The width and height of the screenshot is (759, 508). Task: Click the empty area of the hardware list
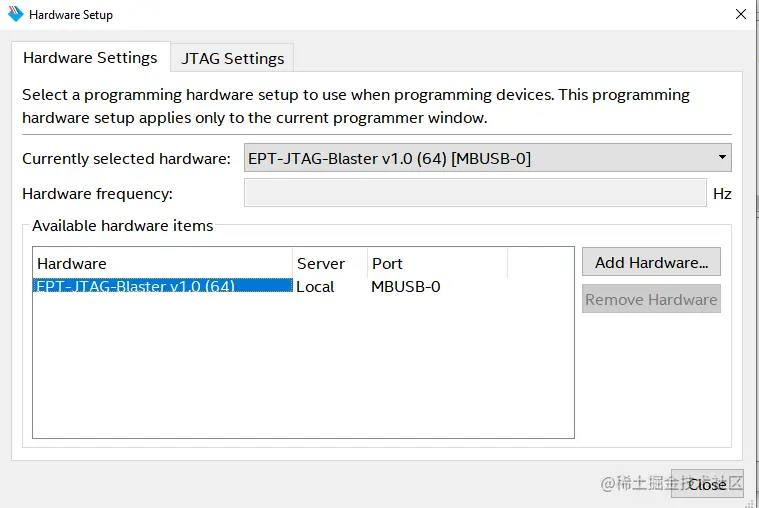tap(304, 366)
